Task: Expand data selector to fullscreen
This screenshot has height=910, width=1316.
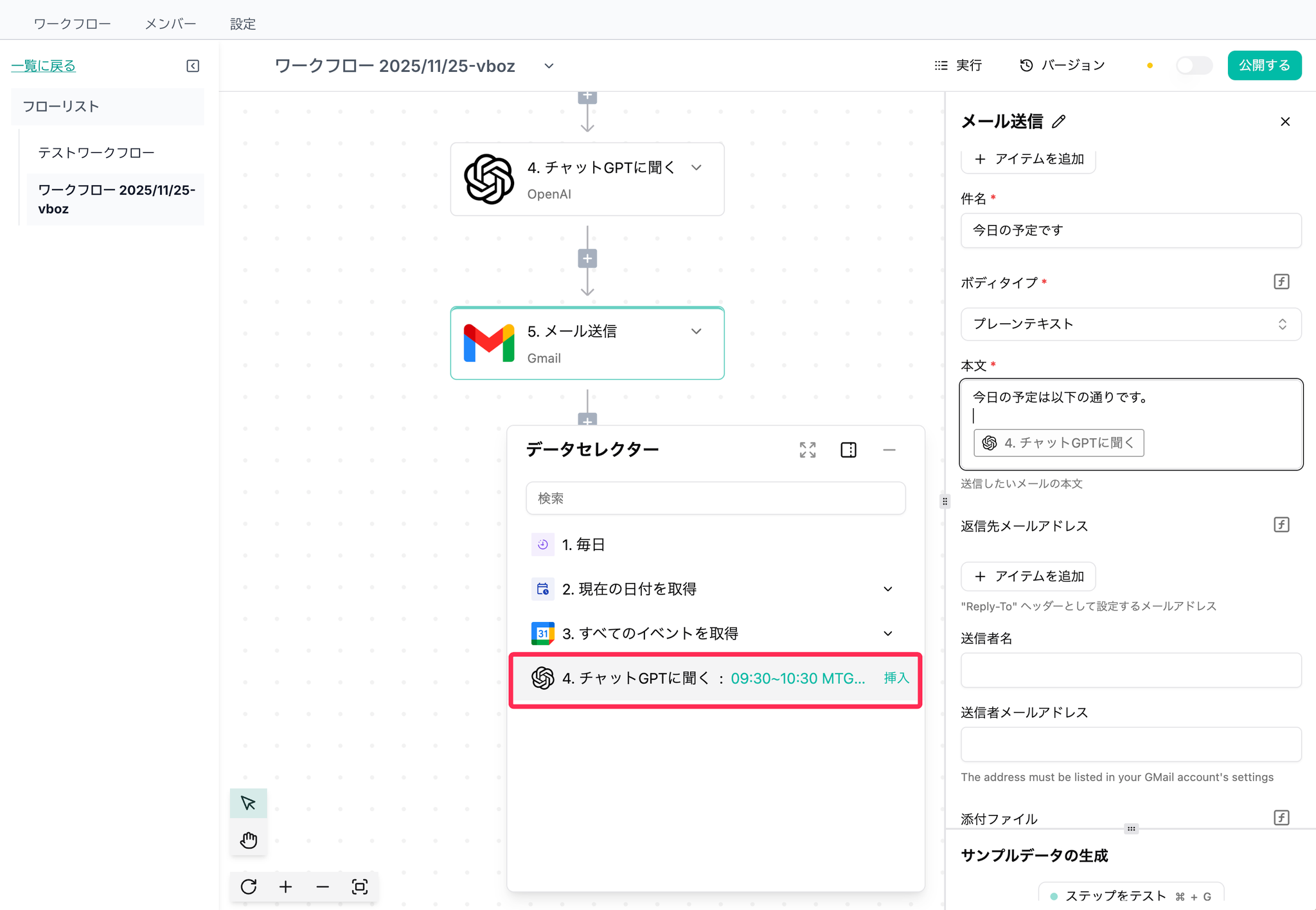Action: click(808, 450)
